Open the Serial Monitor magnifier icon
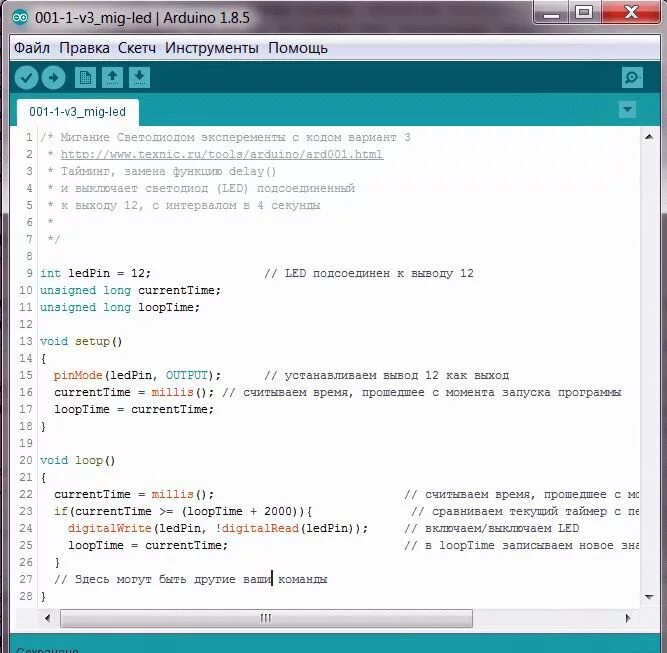667x653 pixels. coord(632,78)
